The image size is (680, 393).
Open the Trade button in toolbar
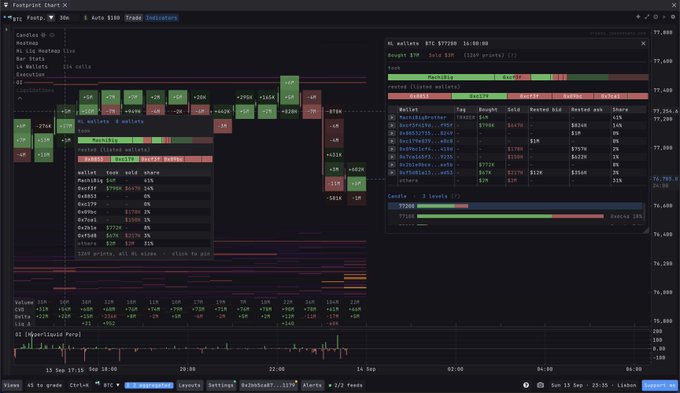coord(133,18)
